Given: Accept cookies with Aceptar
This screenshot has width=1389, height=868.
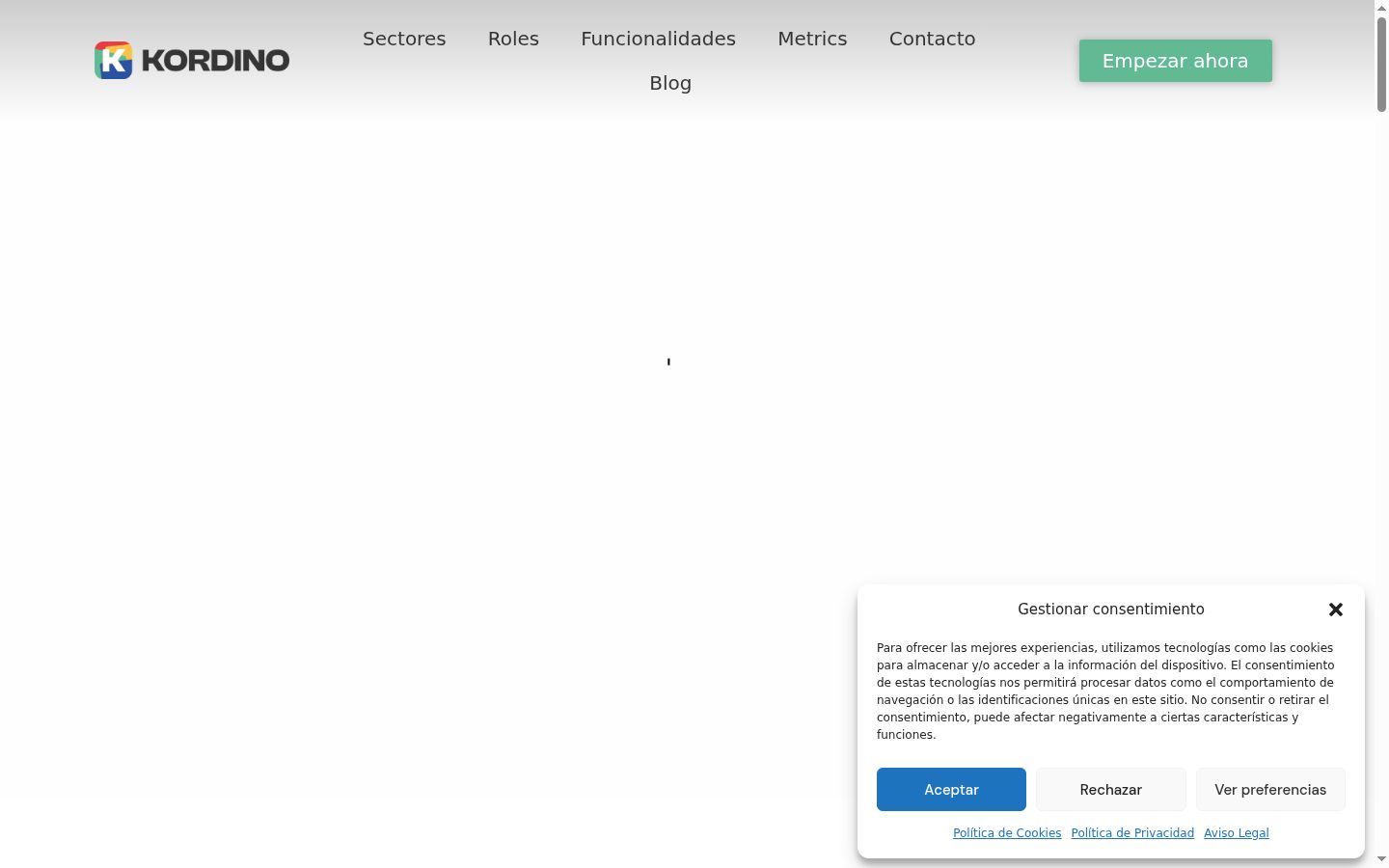Looking at the screenshot, I should (x=951, y=789).
